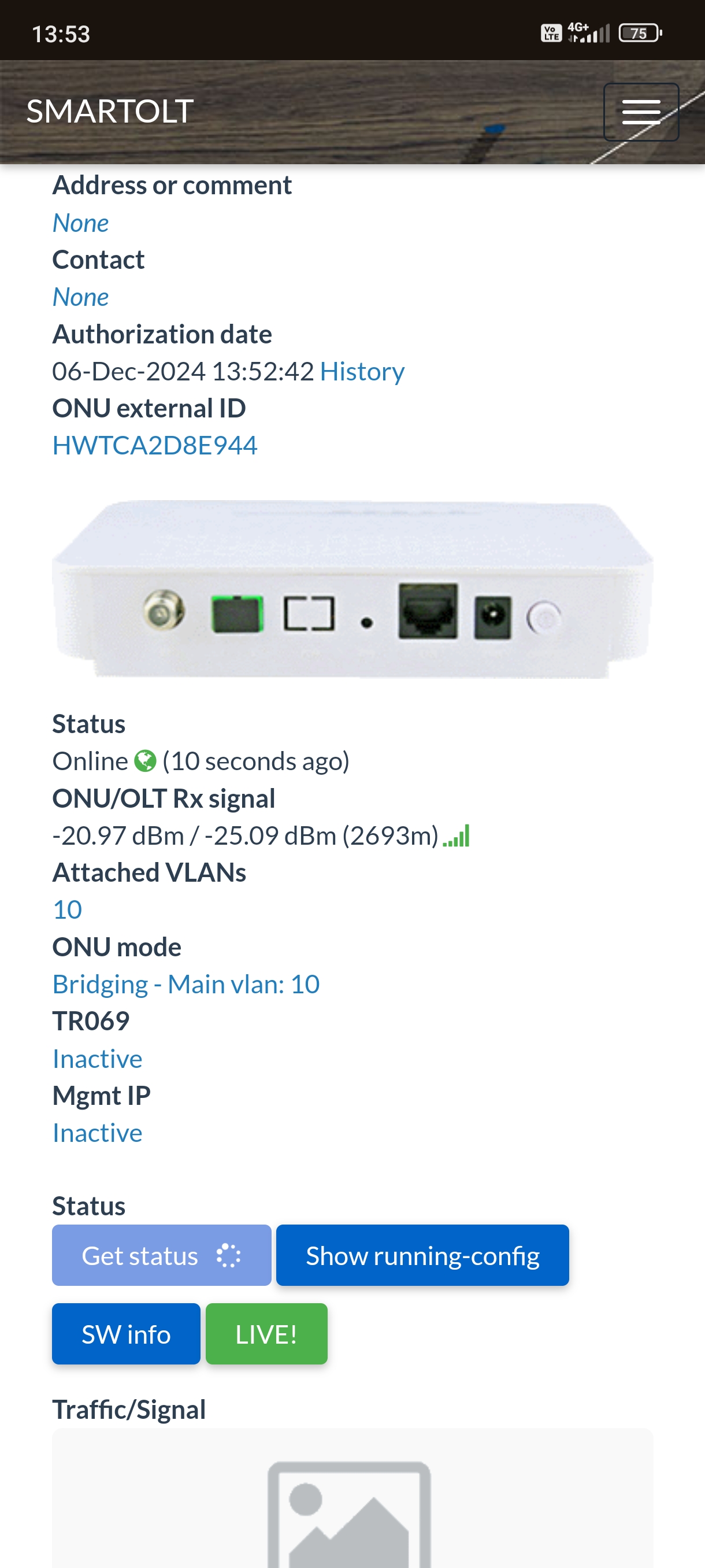Change ONU mode Bridging Main vlan 10
The height and width of the screenshot is (1568, 705).
(x=186, y=984)
